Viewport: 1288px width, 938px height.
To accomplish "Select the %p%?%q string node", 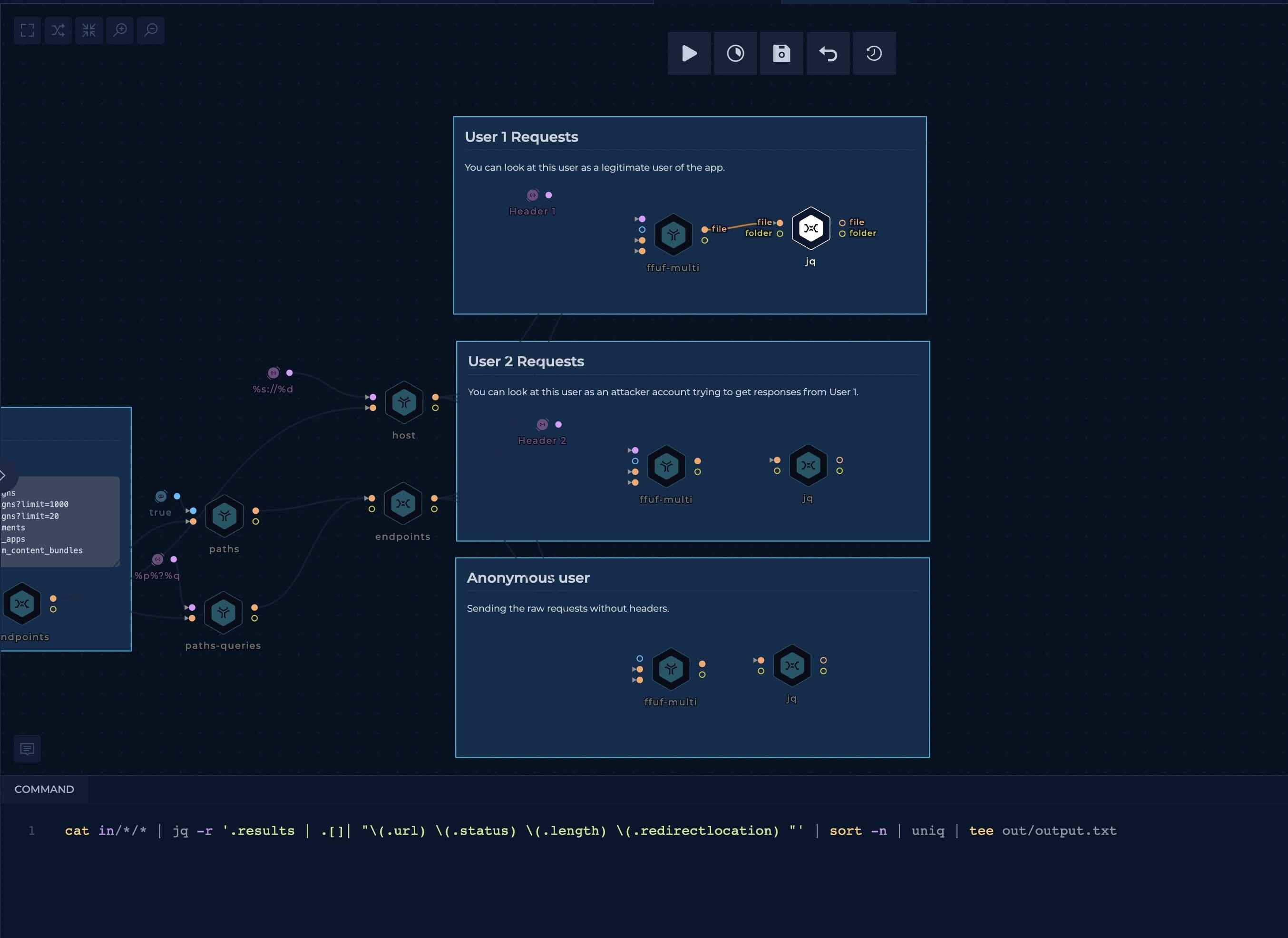I will click(x=158, y=559).
